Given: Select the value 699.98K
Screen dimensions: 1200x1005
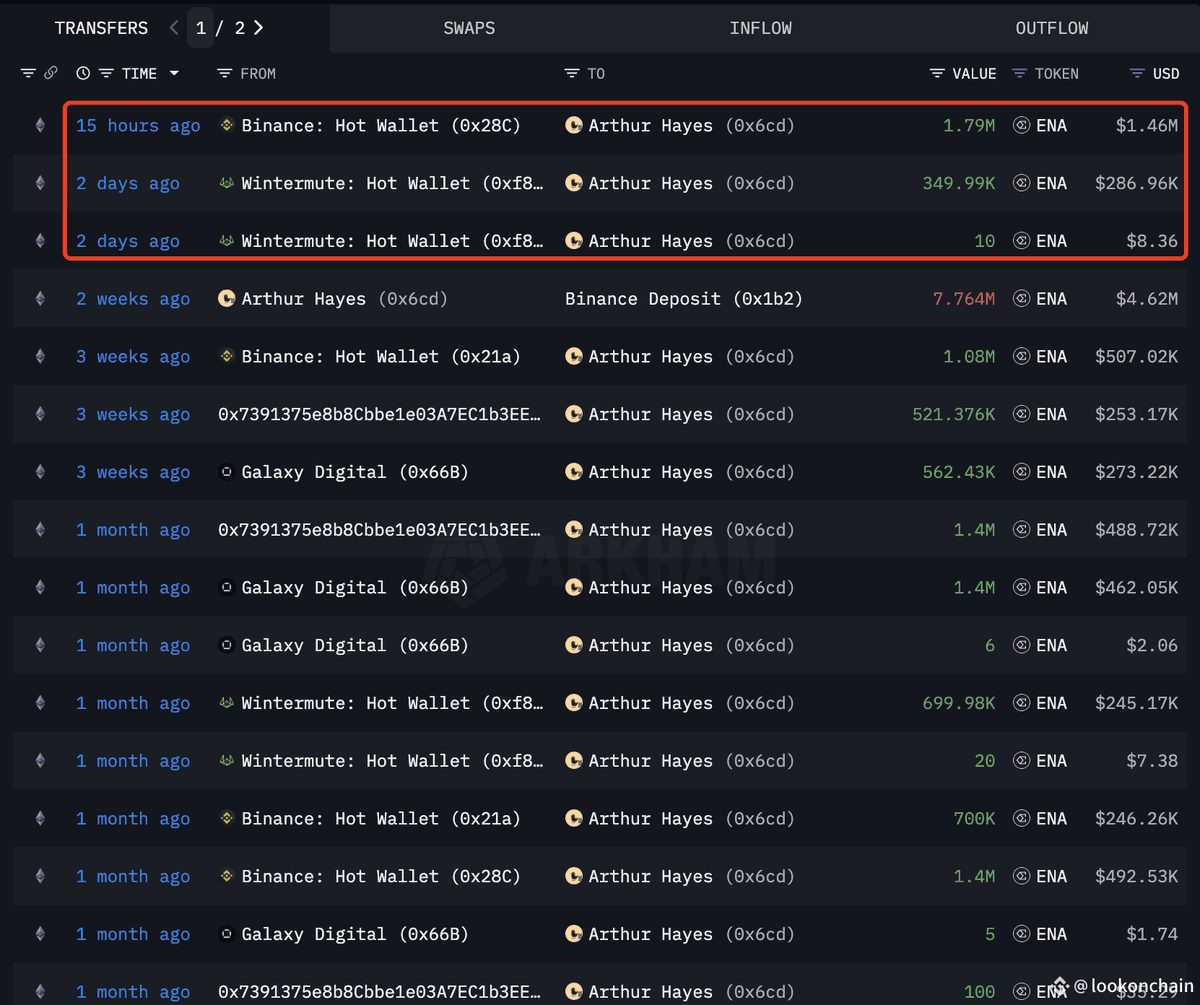Looking at the screenshot, I should 958,703.
